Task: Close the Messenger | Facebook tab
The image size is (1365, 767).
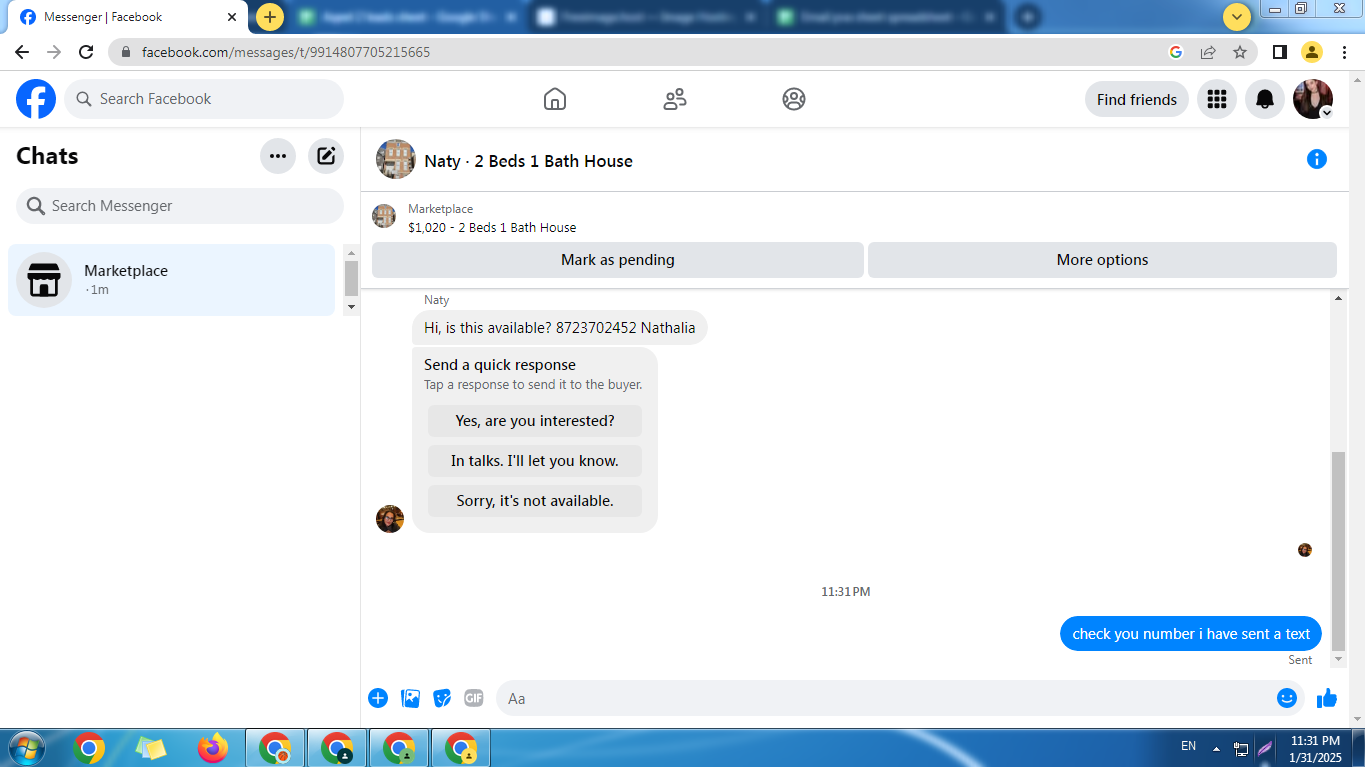Action: [232, 17]
